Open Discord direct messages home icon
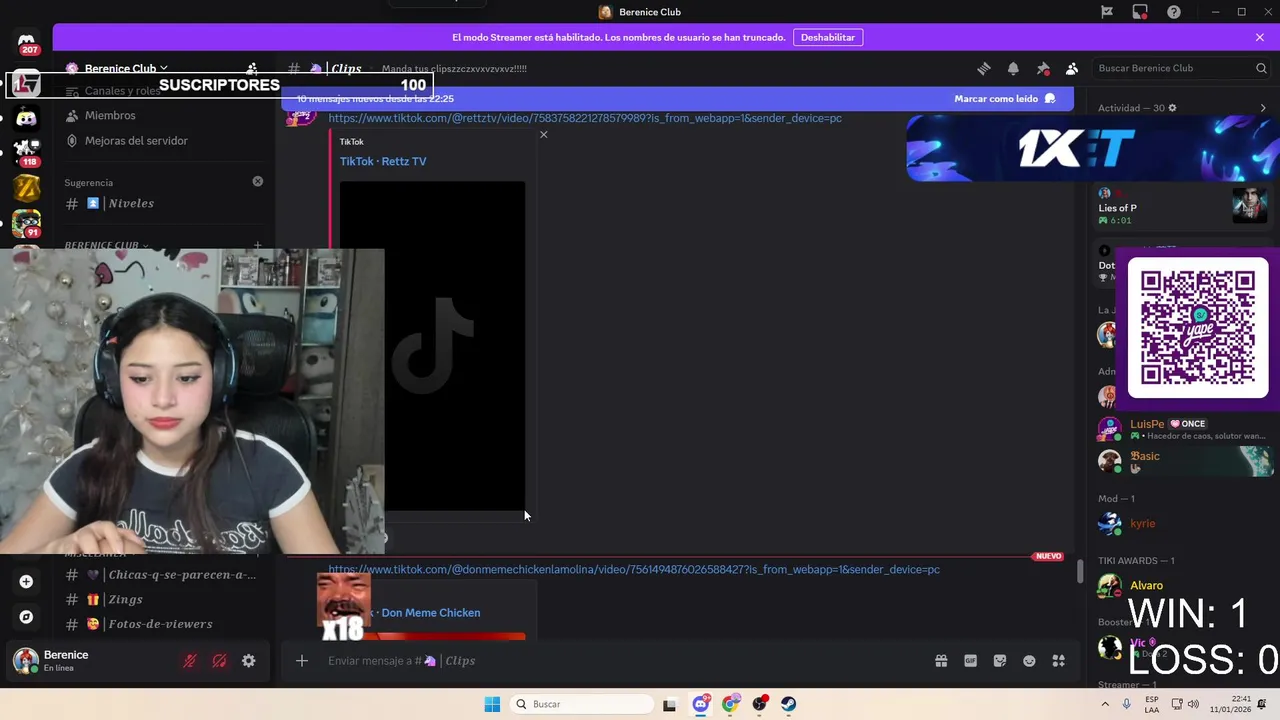This screenshot has height=720, width=1280. 27,44
